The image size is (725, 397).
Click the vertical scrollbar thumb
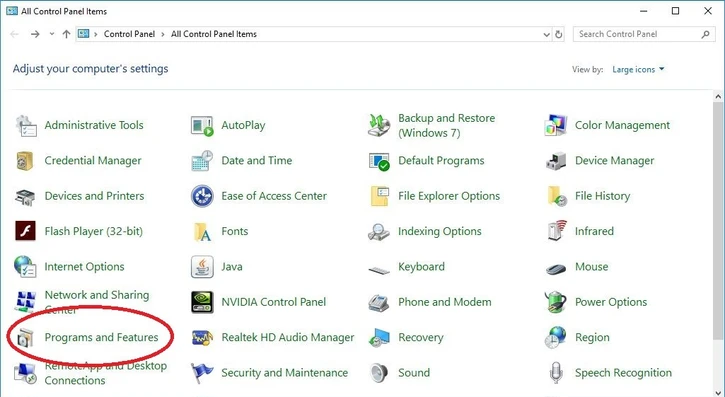click(718, 222)
